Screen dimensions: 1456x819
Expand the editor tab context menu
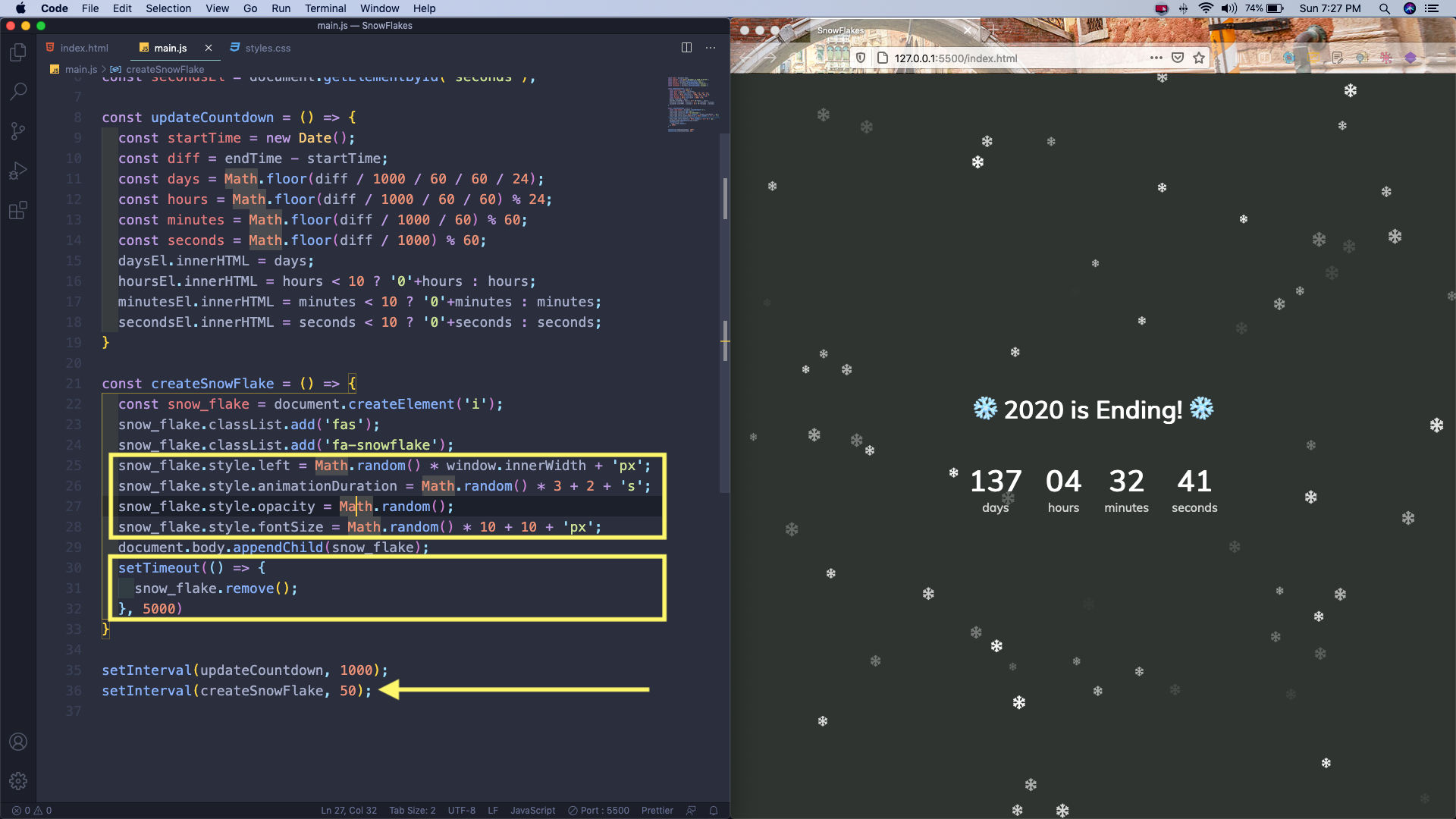point(711,47)
